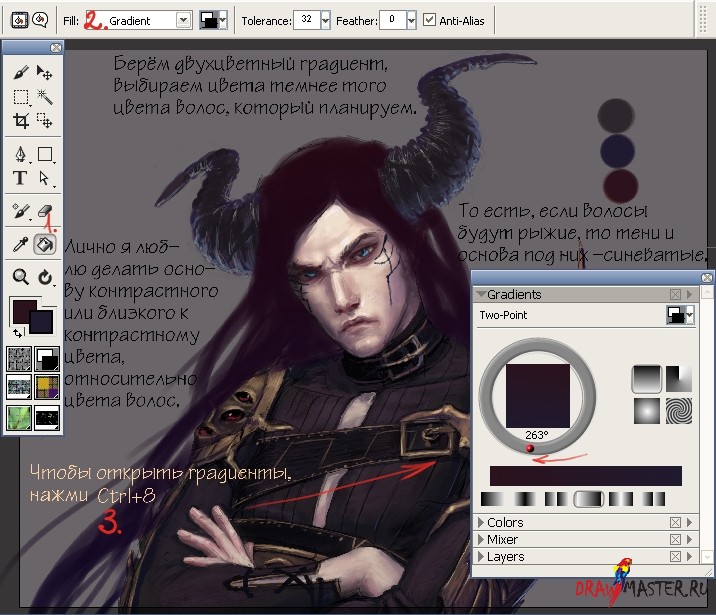Click the first property bar fill icon
The height and width of the screenshot is (615, 716).
click(19, 20)
